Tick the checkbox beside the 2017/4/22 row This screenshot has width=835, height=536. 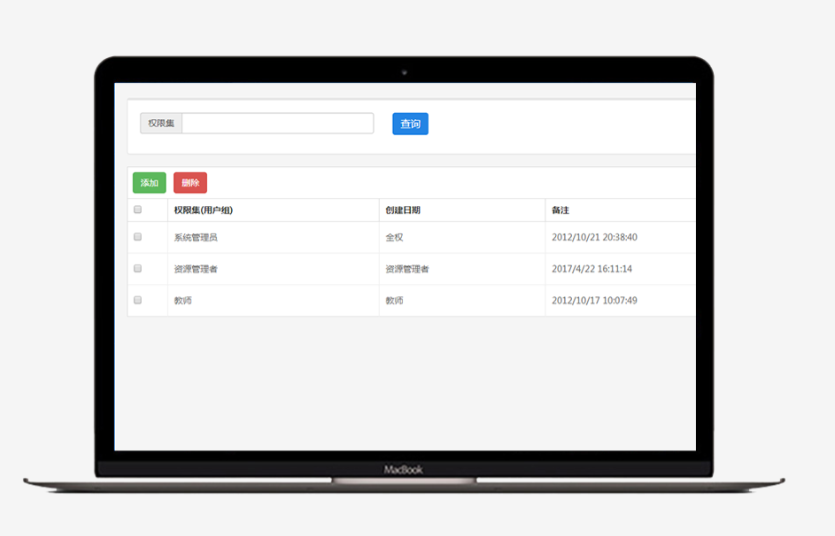point(138,269)
